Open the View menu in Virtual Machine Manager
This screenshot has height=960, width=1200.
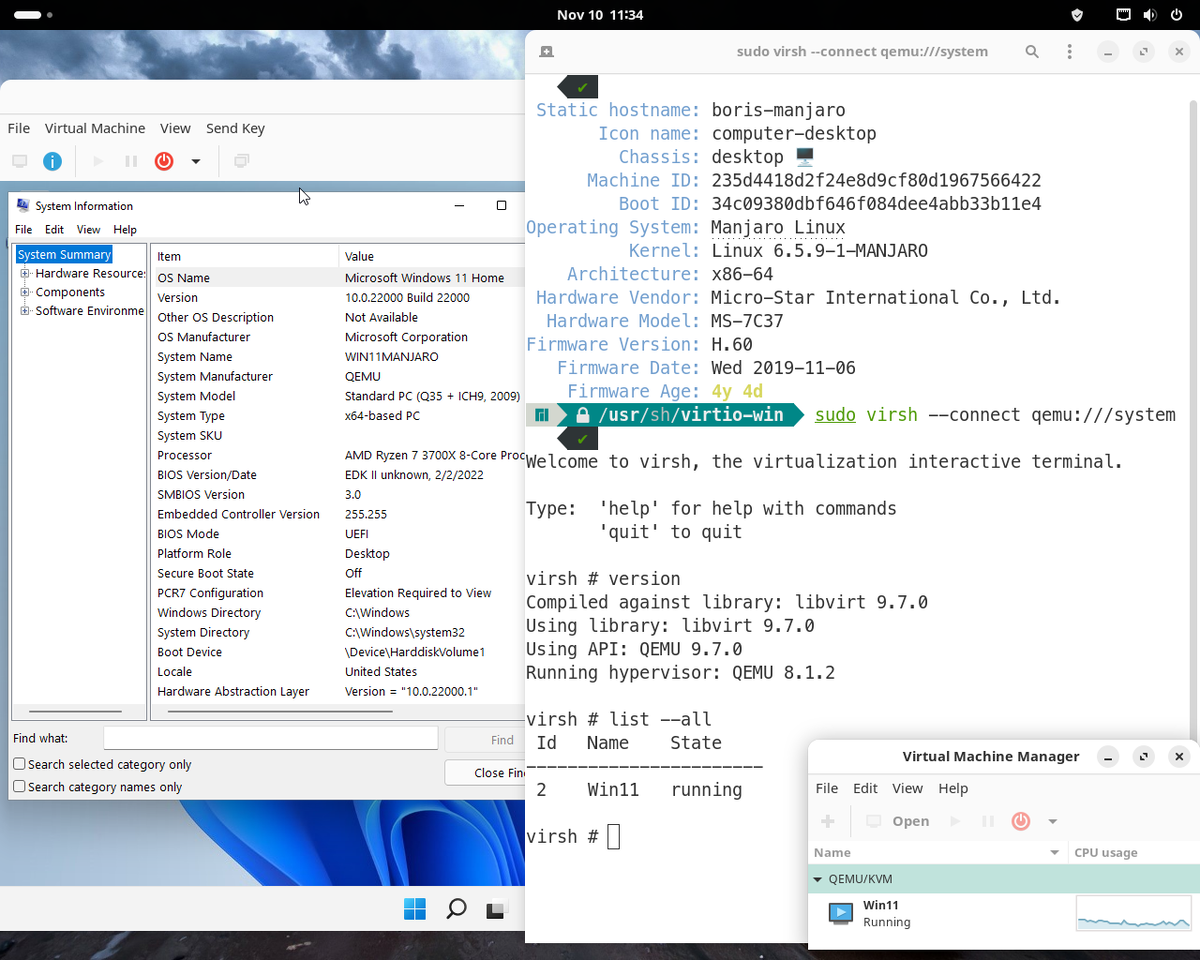point(907,788)
